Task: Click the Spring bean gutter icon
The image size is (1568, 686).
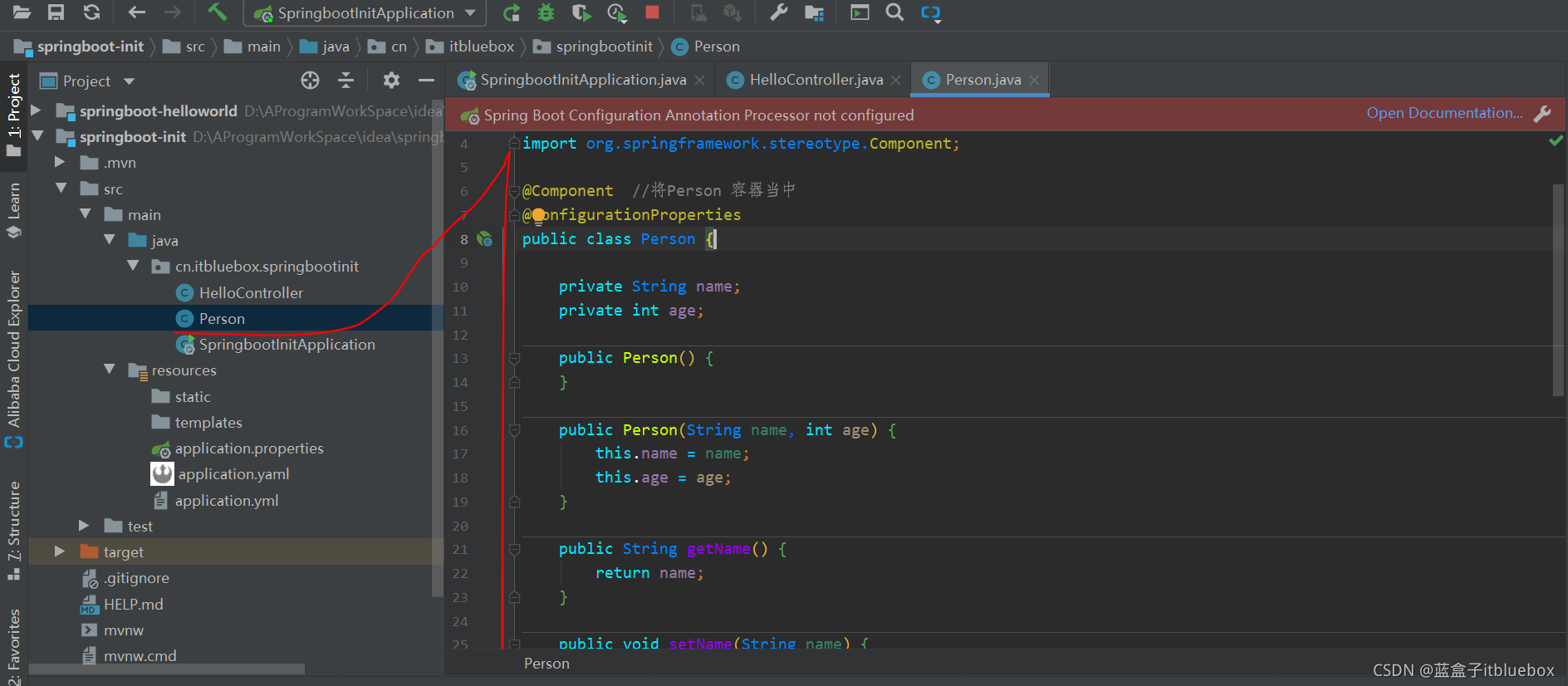Action: pos(485,239)
